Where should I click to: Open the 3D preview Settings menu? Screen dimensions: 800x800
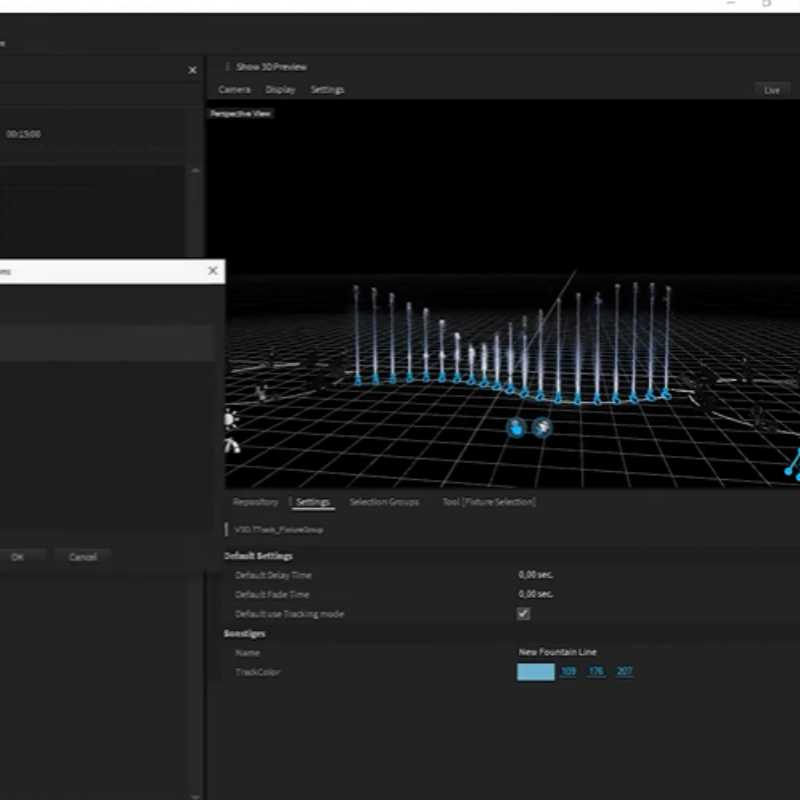tap(327, 90)
